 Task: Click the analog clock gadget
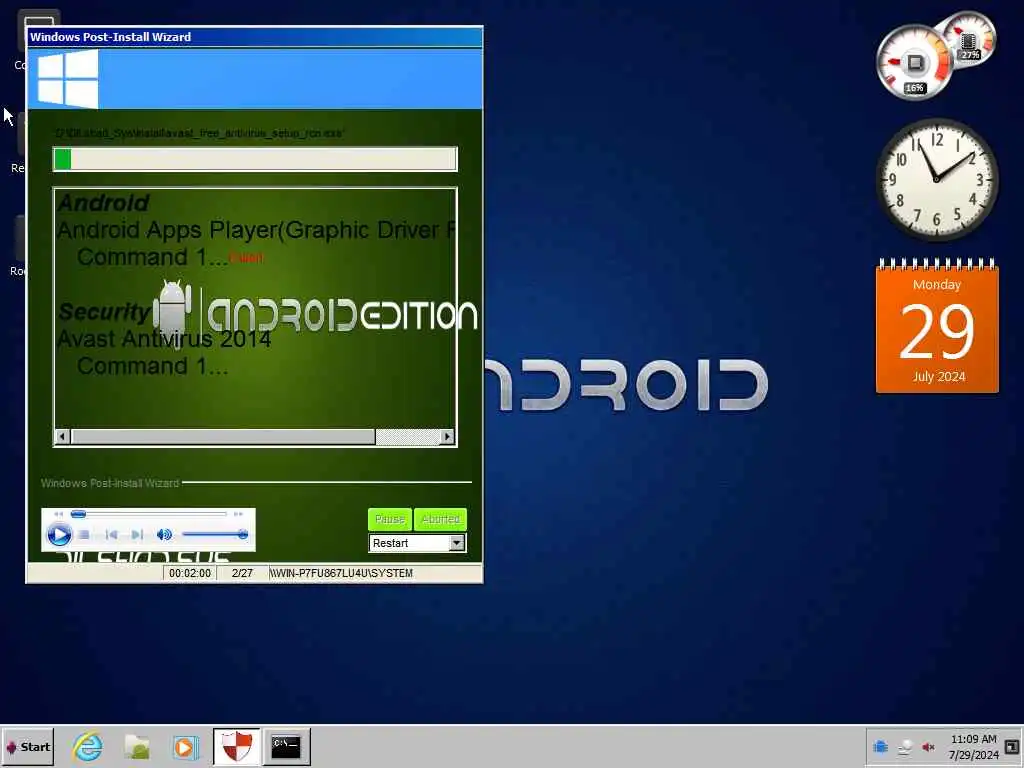(x=936, y=179)
